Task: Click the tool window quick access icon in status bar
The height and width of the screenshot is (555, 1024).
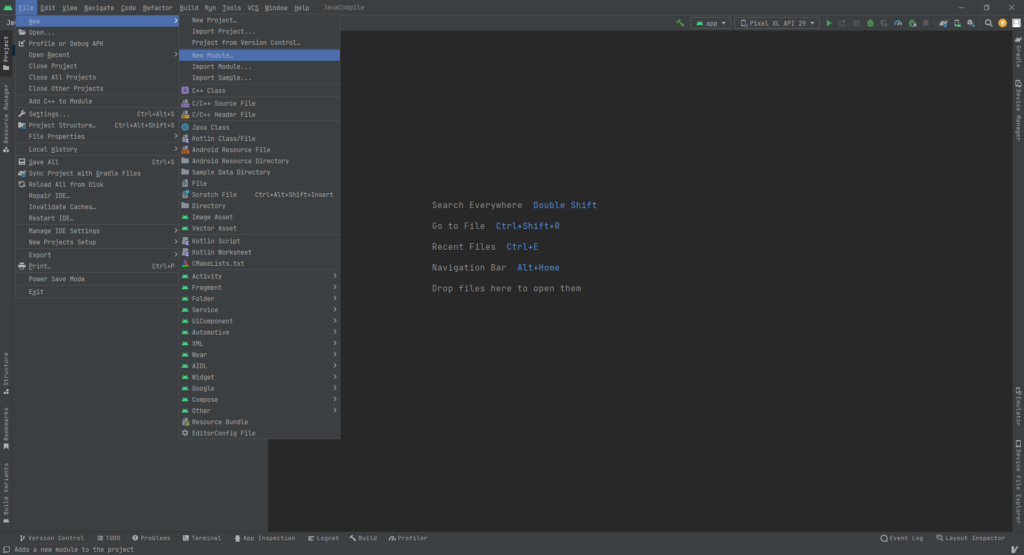Action: [x=6, y=549]
